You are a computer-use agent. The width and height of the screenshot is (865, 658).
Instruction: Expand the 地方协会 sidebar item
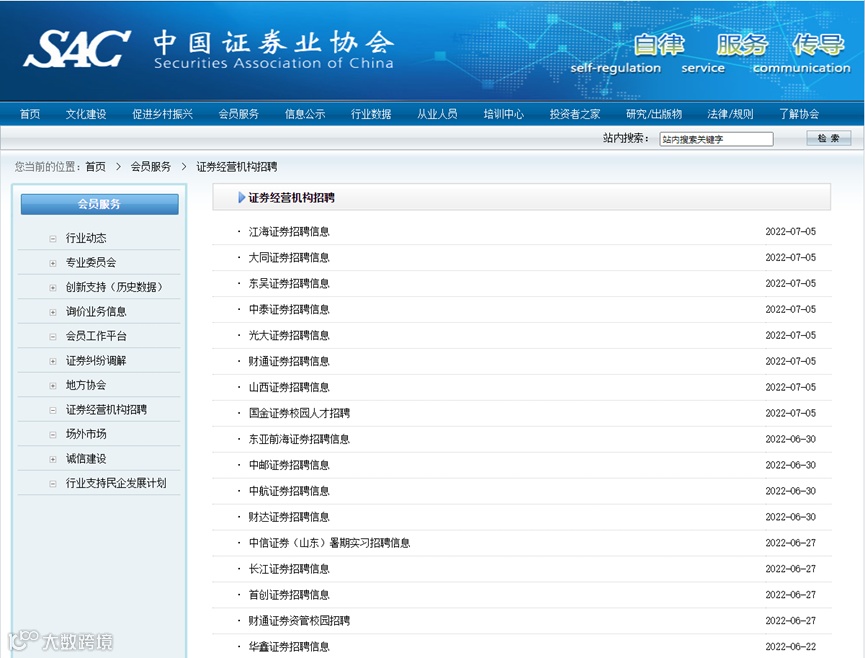[x=53, y=386]
